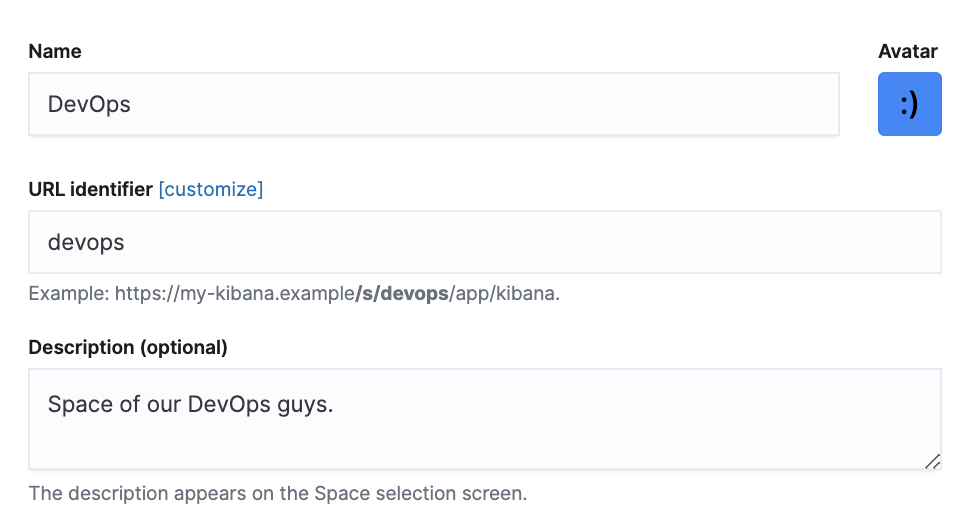964x532 pixels.
Task: Click the Description (optional) label
Action: tap(128, 347)
